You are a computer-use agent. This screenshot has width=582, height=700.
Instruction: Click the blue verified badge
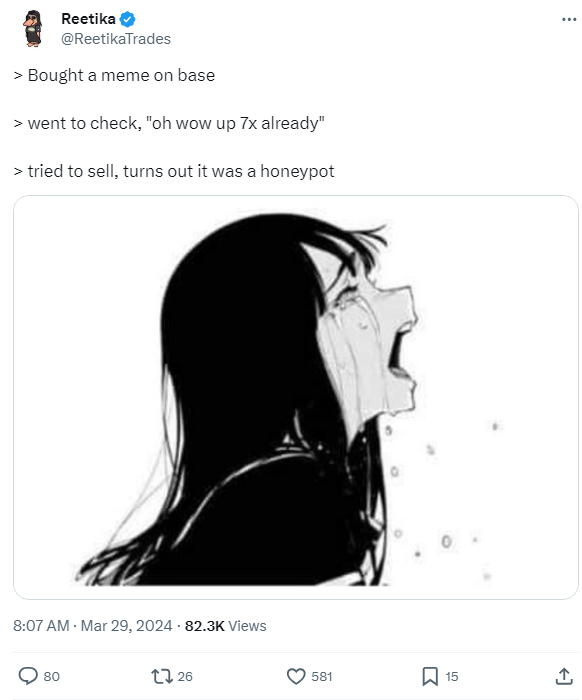pos(128,19)
